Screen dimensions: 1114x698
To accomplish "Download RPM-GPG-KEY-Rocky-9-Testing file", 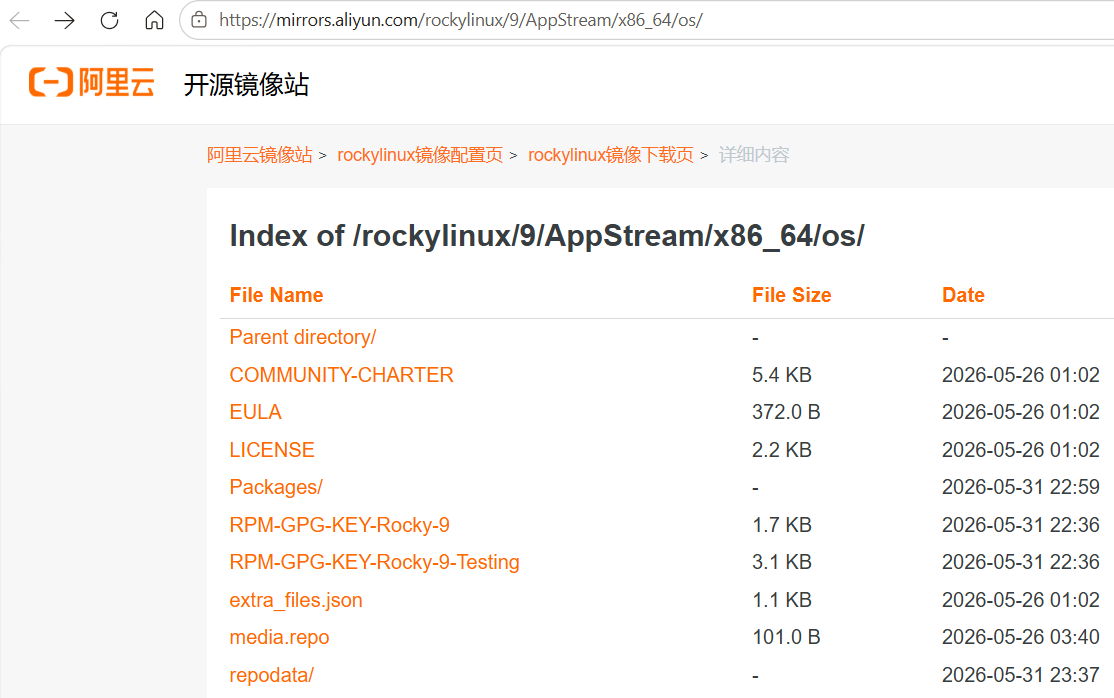I will click(374, 562).
